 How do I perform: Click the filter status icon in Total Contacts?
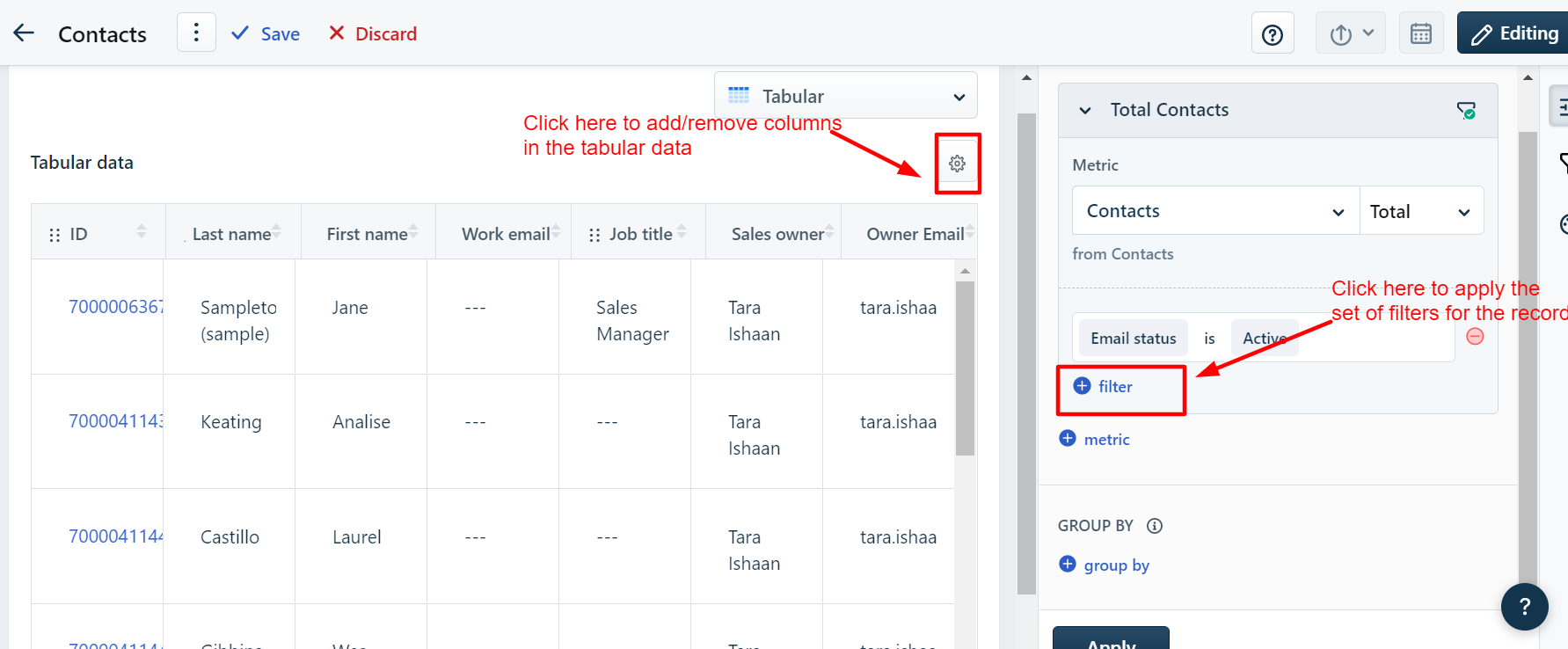1466,111
